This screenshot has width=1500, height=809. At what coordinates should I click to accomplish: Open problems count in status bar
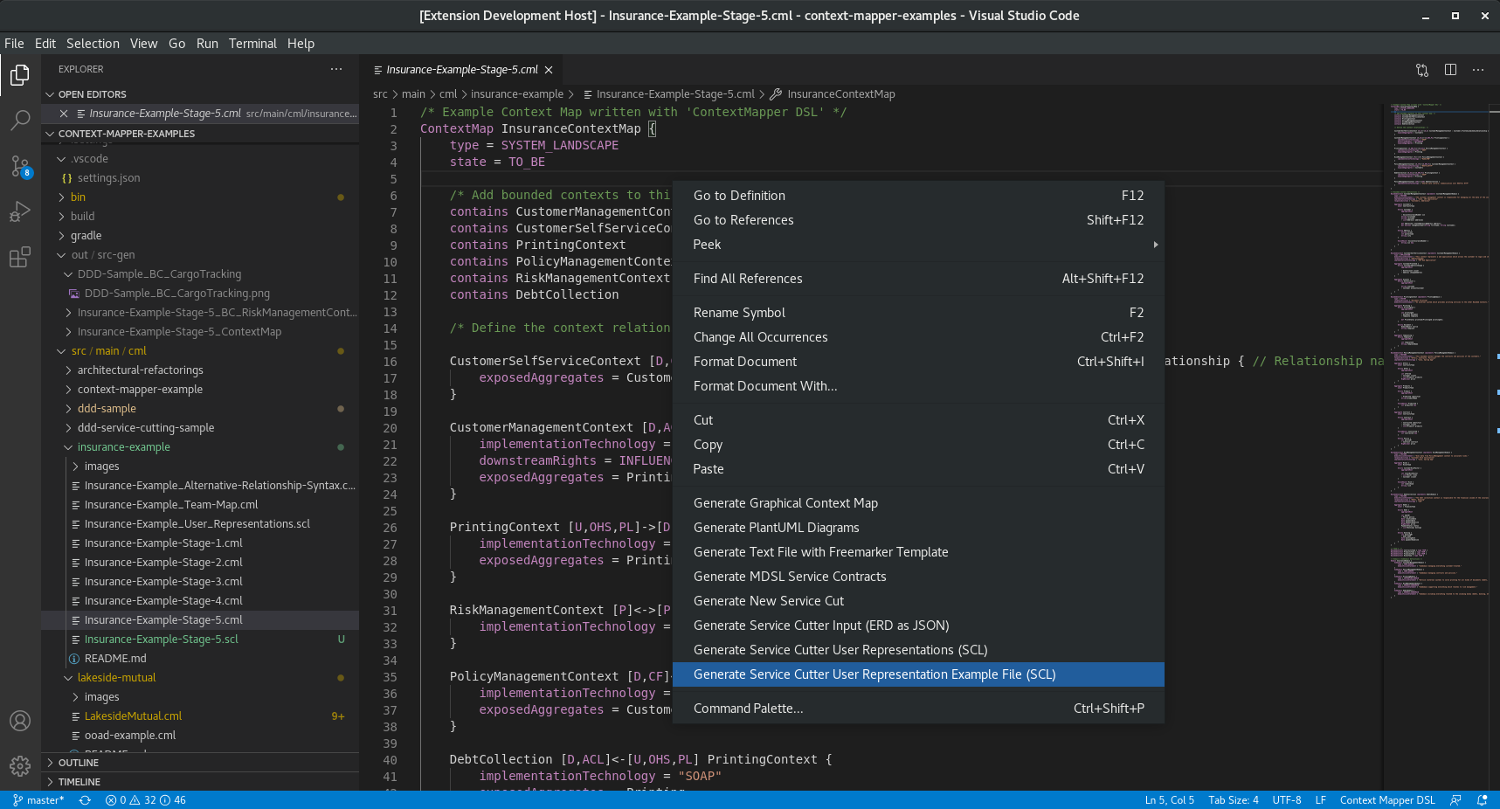(x=146, y=800)
